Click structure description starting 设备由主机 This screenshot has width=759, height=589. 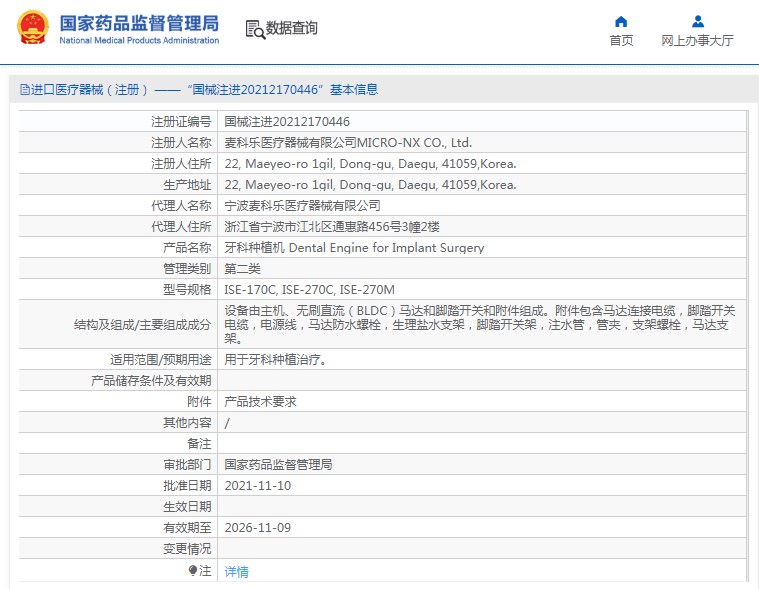click(480, 324)
